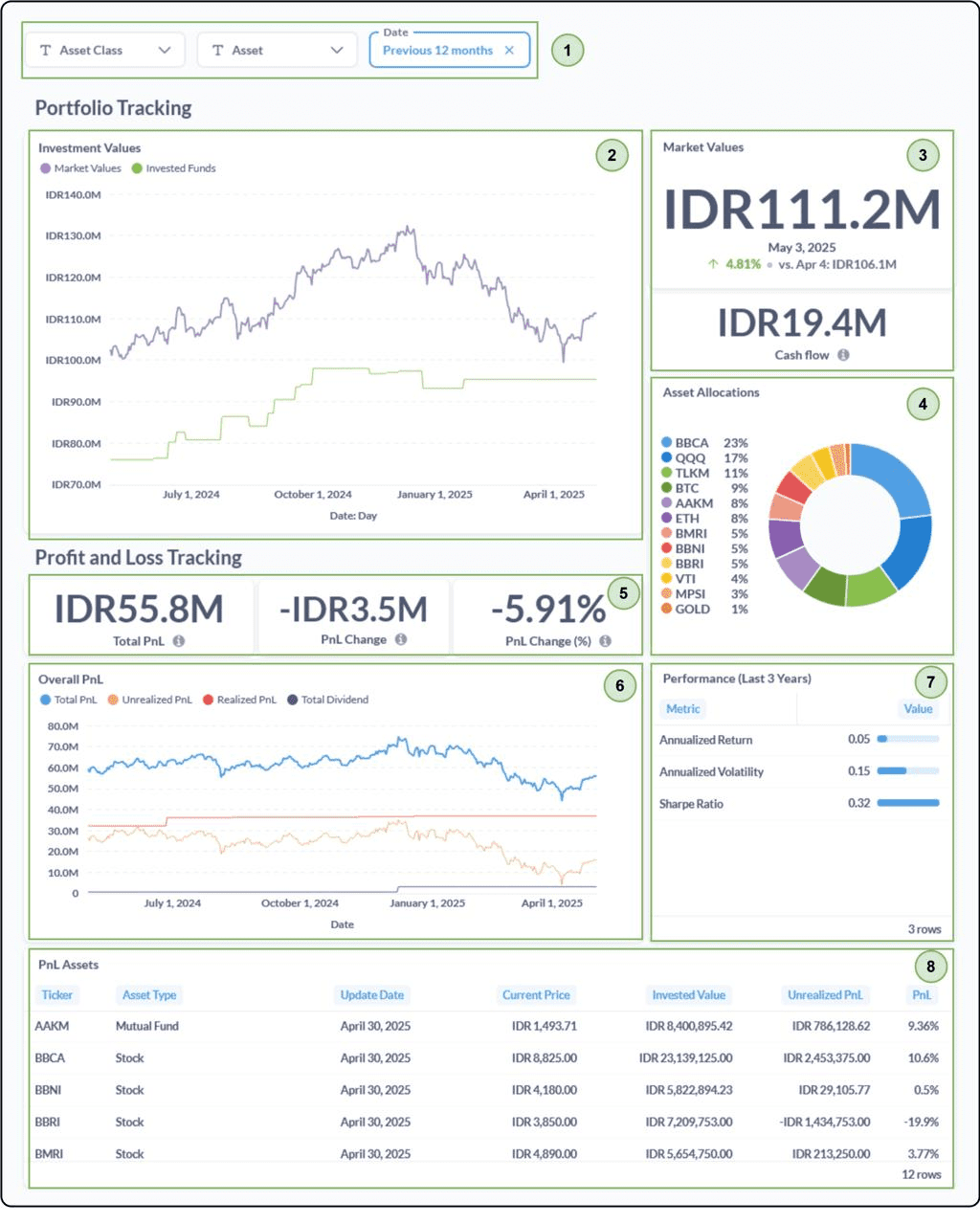Sort PnL Assets by Unrealized PnL column
The image size is (980, 1224).
pyautogui.click(x=825, y=995)
